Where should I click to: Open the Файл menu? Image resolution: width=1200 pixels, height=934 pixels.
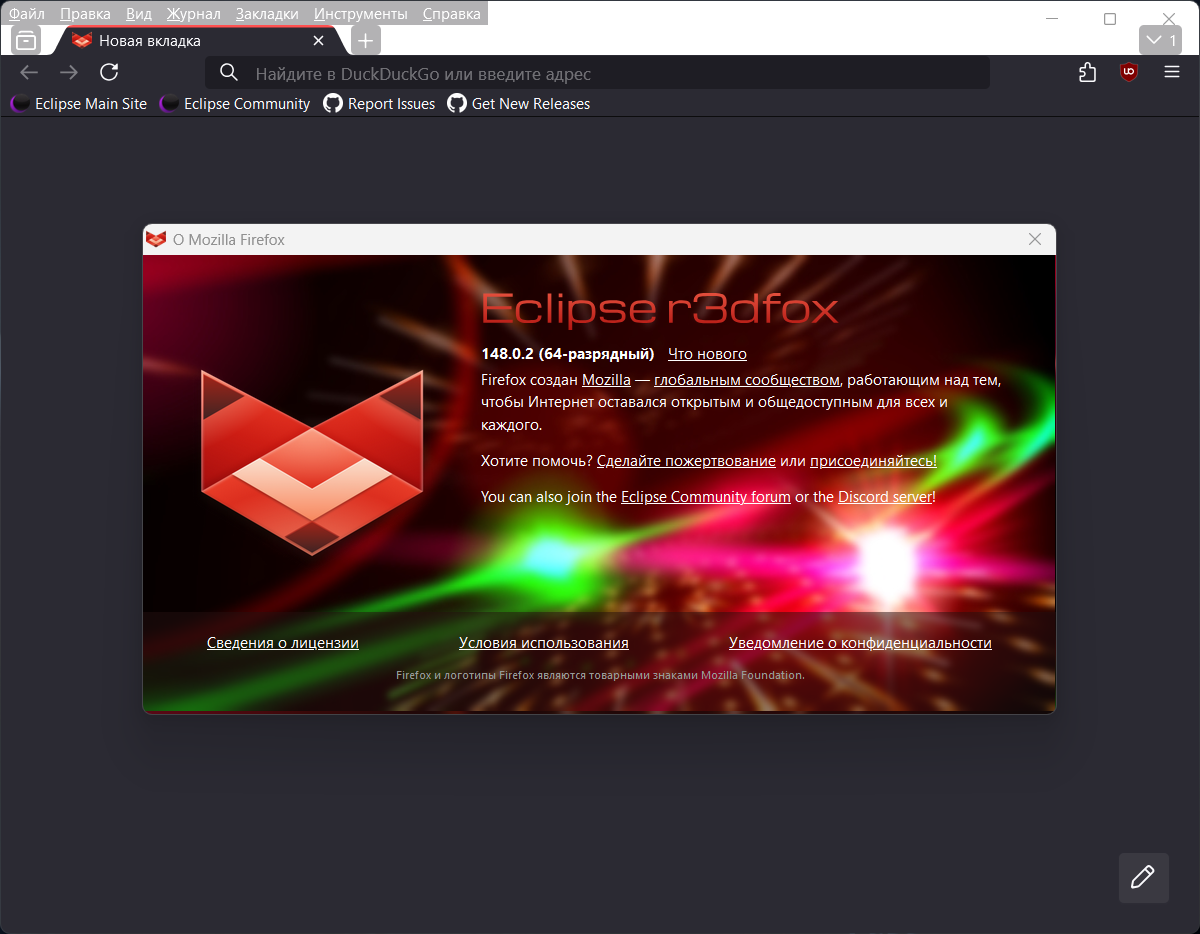click(x=27, y=14)
